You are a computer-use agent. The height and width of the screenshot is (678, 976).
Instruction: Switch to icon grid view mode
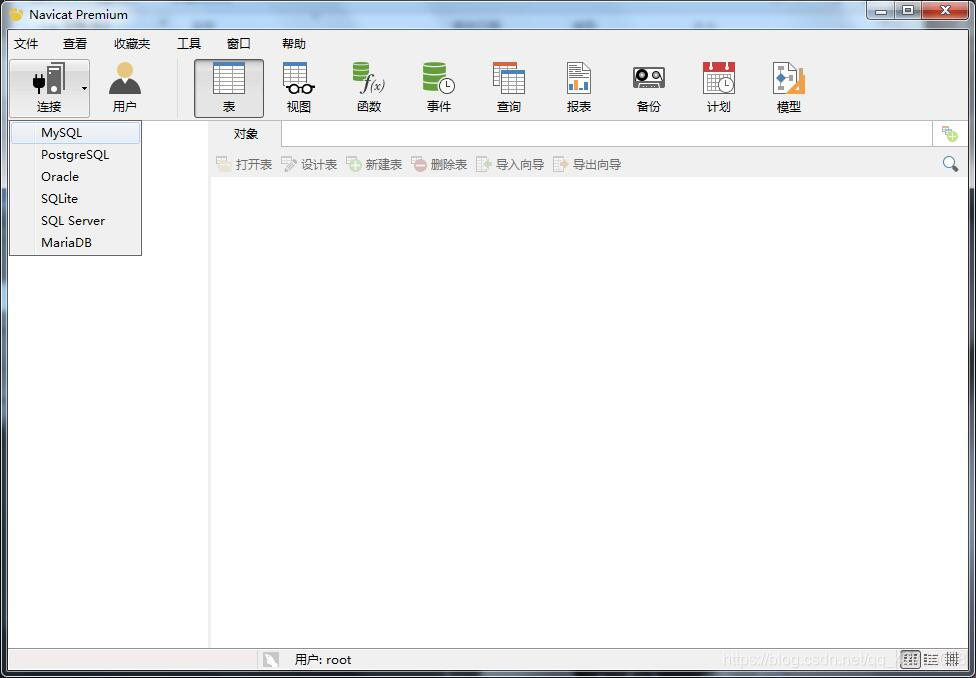[x=911, y=659]
